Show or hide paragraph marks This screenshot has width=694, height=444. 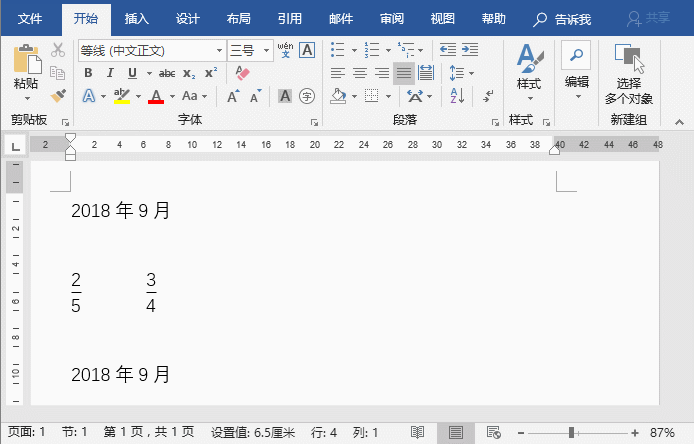point(488,96)
